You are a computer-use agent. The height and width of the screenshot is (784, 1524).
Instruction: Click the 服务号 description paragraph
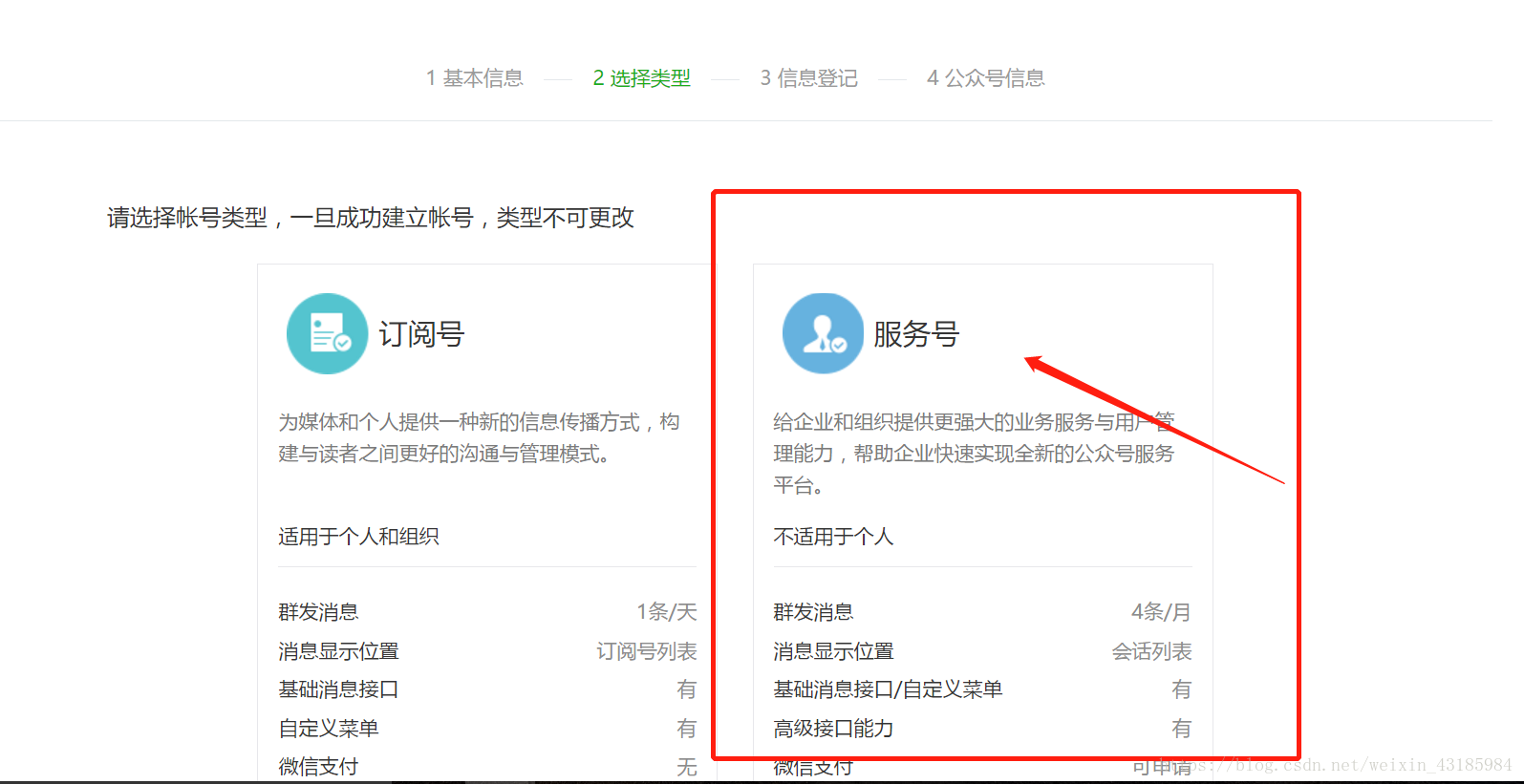coord(973,453)
